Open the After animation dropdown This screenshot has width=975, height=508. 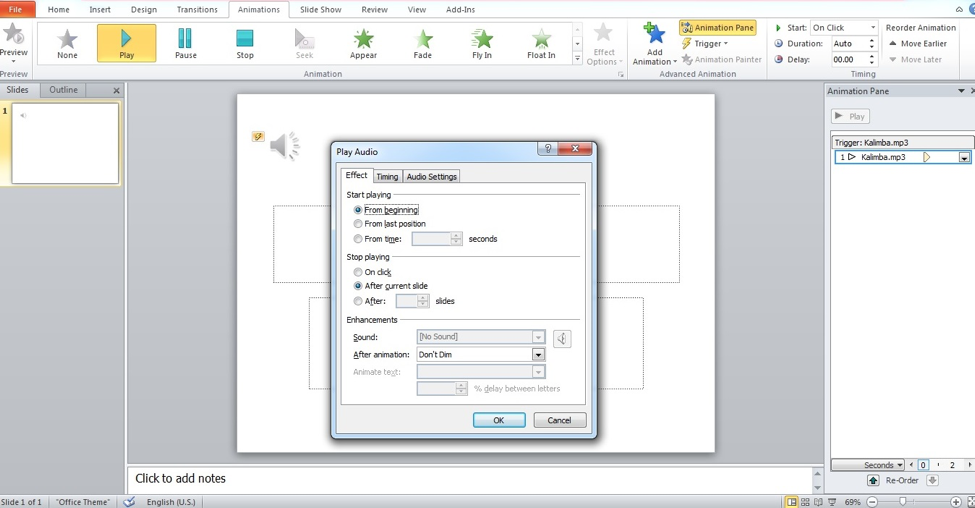538,354
